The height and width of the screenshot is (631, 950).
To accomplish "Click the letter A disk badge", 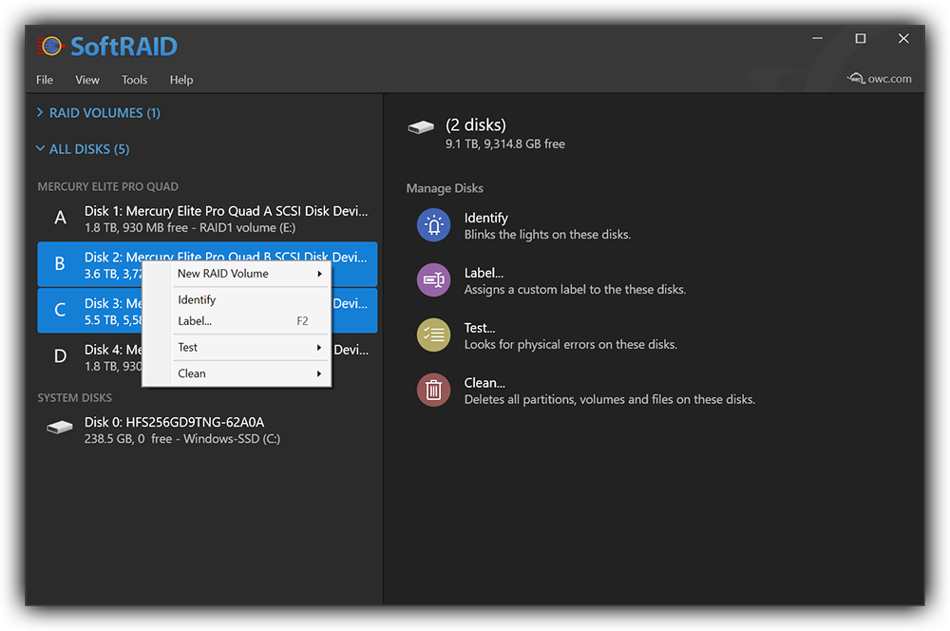I will 60,218.
